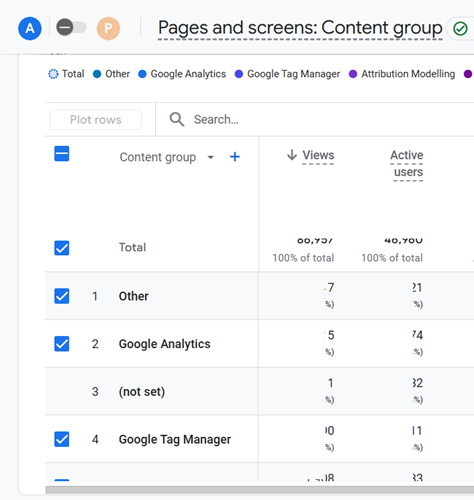Click the blue A avatar badge
The width and height of the screenshot is (474, 500).
[30, 28]
